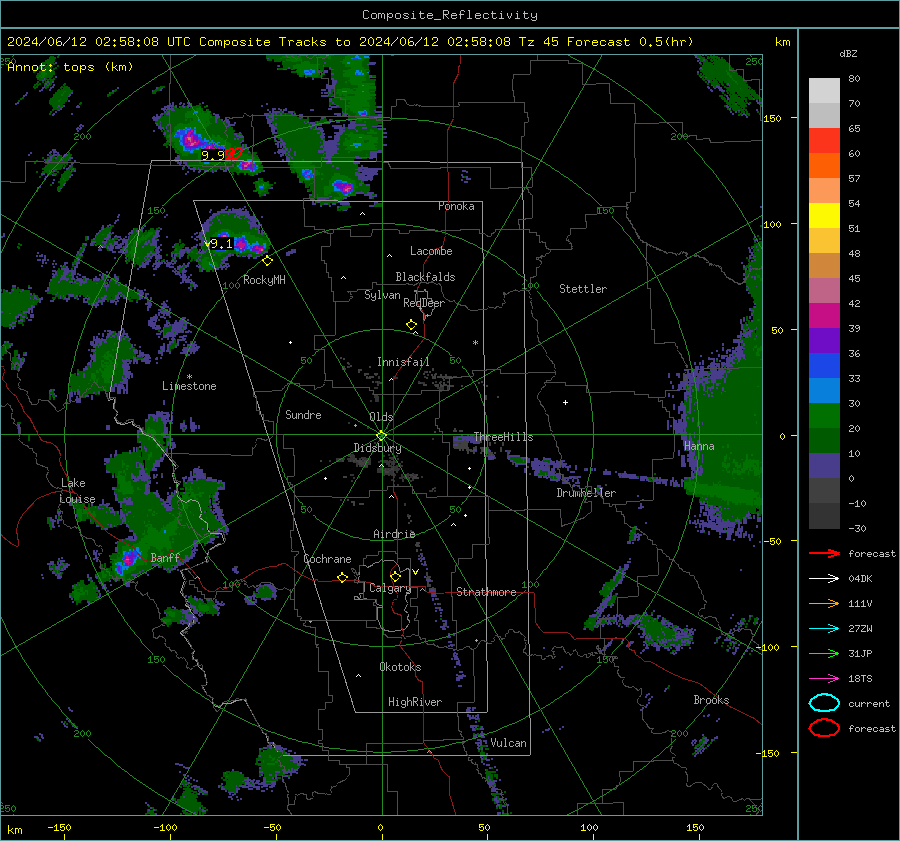Click the storm top label 9.1
Screen dimensions: 900x841
click(x=220, y=244)
